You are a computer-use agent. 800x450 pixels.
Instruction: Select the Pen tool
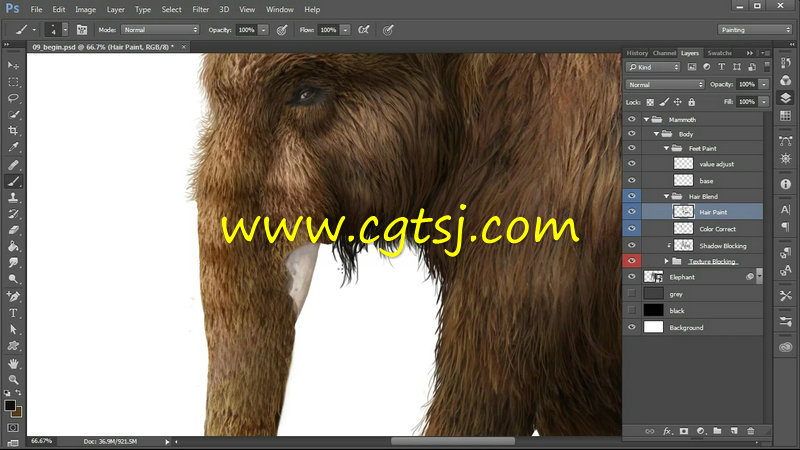click(x=13, y=296)
